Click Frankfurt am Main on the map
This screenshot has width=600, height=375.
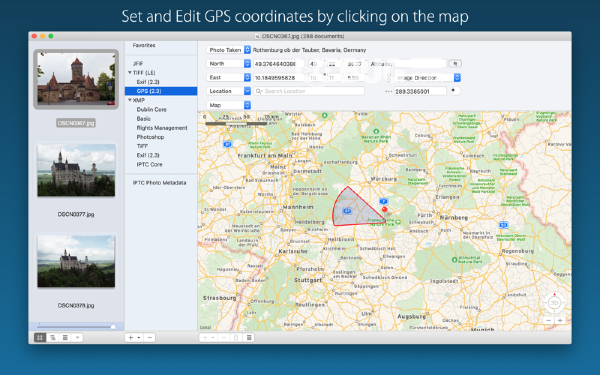[x=265, y=156]
